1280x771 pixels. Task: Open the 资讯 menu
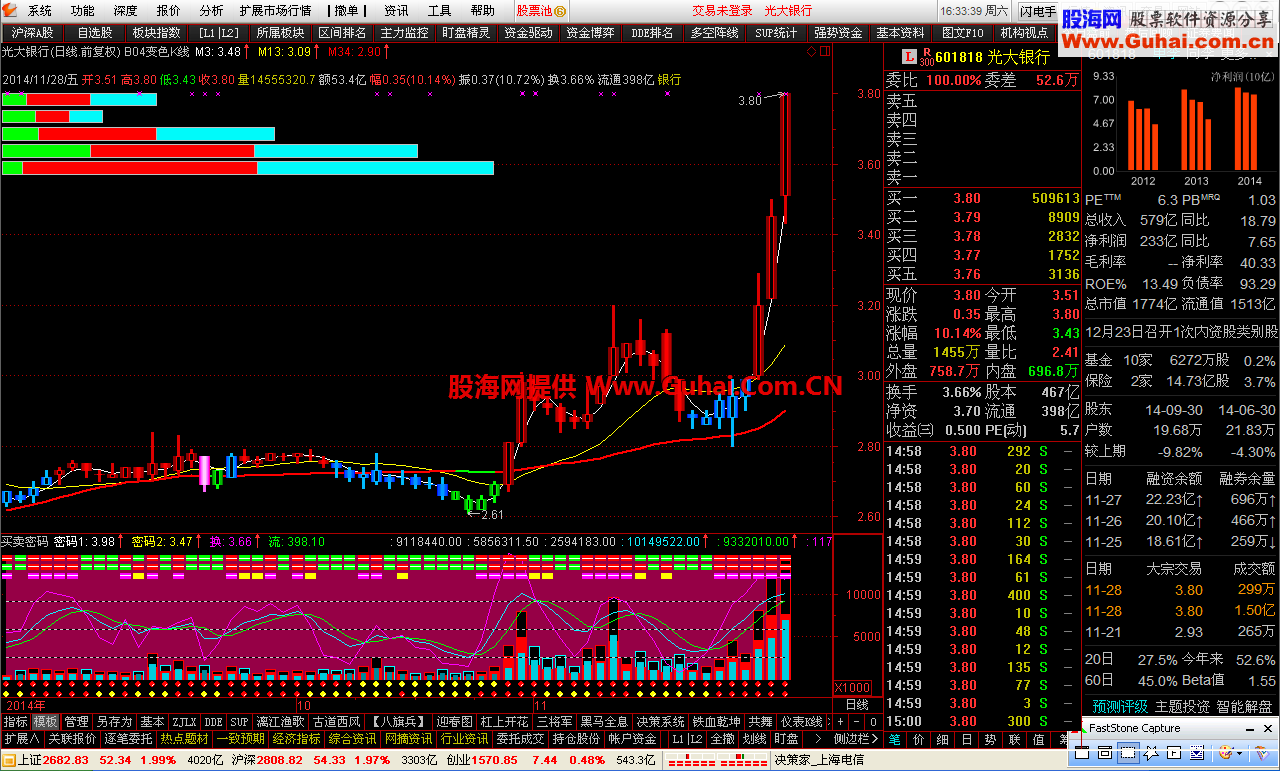pyautogui.click(x=396, y=11)
